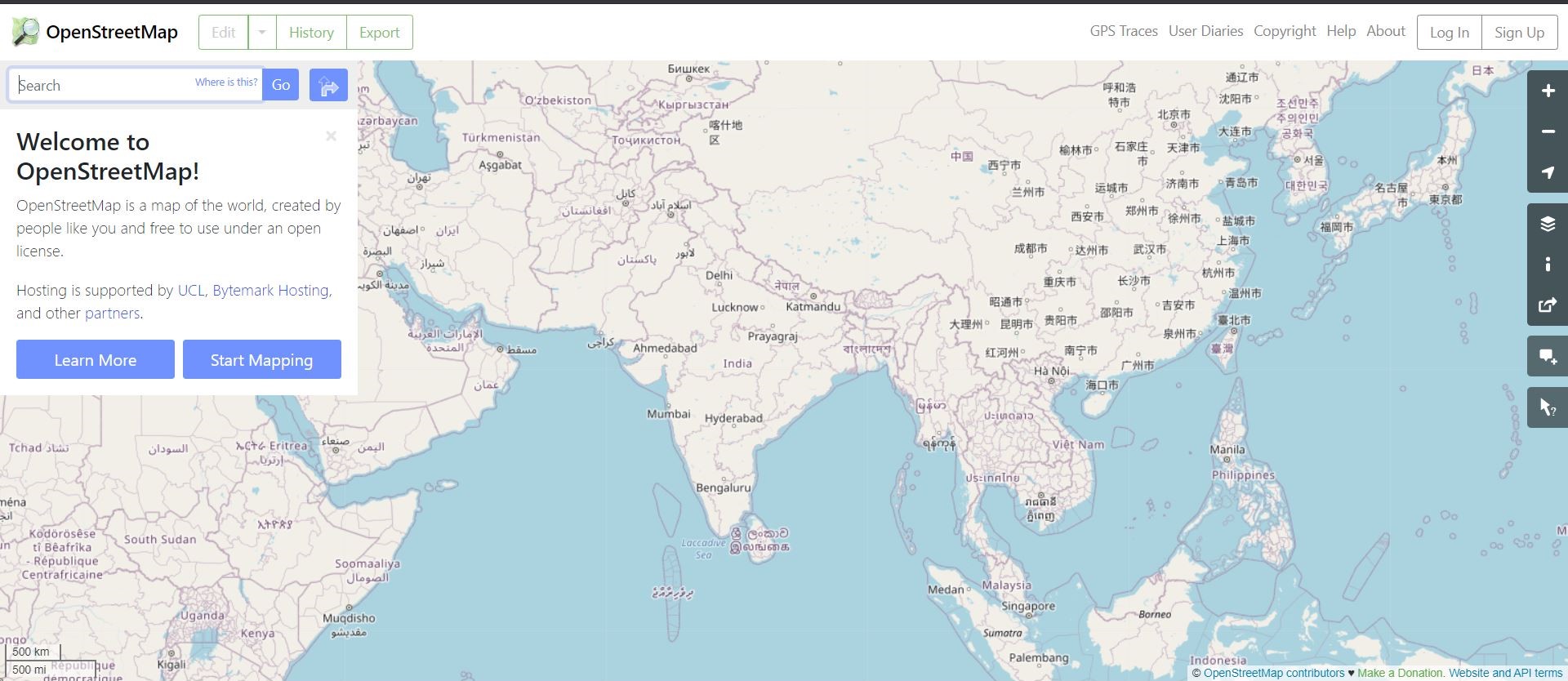Screen dimensions: 1568x681
Task: Click the India label on the map
Action: point(737,363)
